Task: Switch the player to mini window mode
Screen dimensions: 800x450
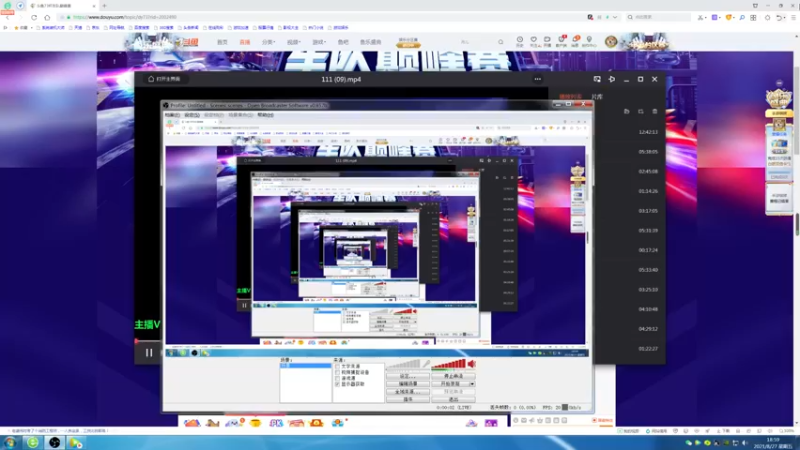Action: (x=597, y=79)
